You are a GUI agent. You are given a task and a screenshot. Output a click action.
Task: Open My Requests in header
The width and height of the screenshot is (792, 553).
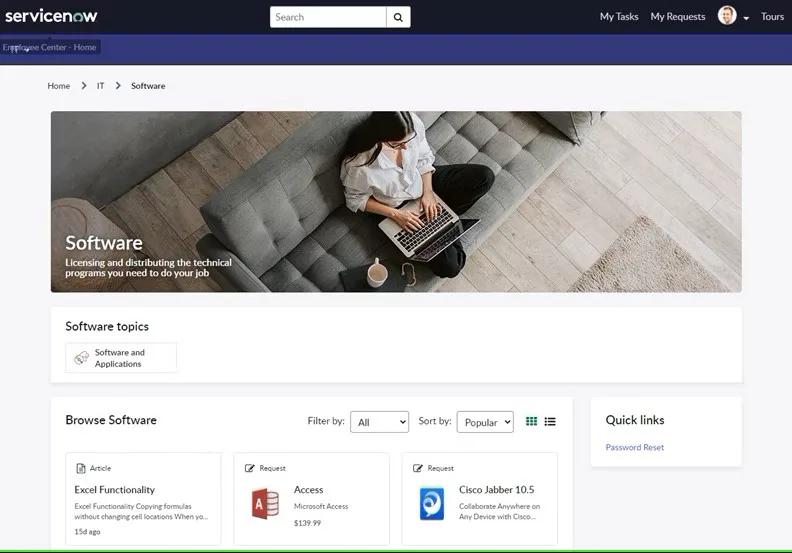(678, 17)
